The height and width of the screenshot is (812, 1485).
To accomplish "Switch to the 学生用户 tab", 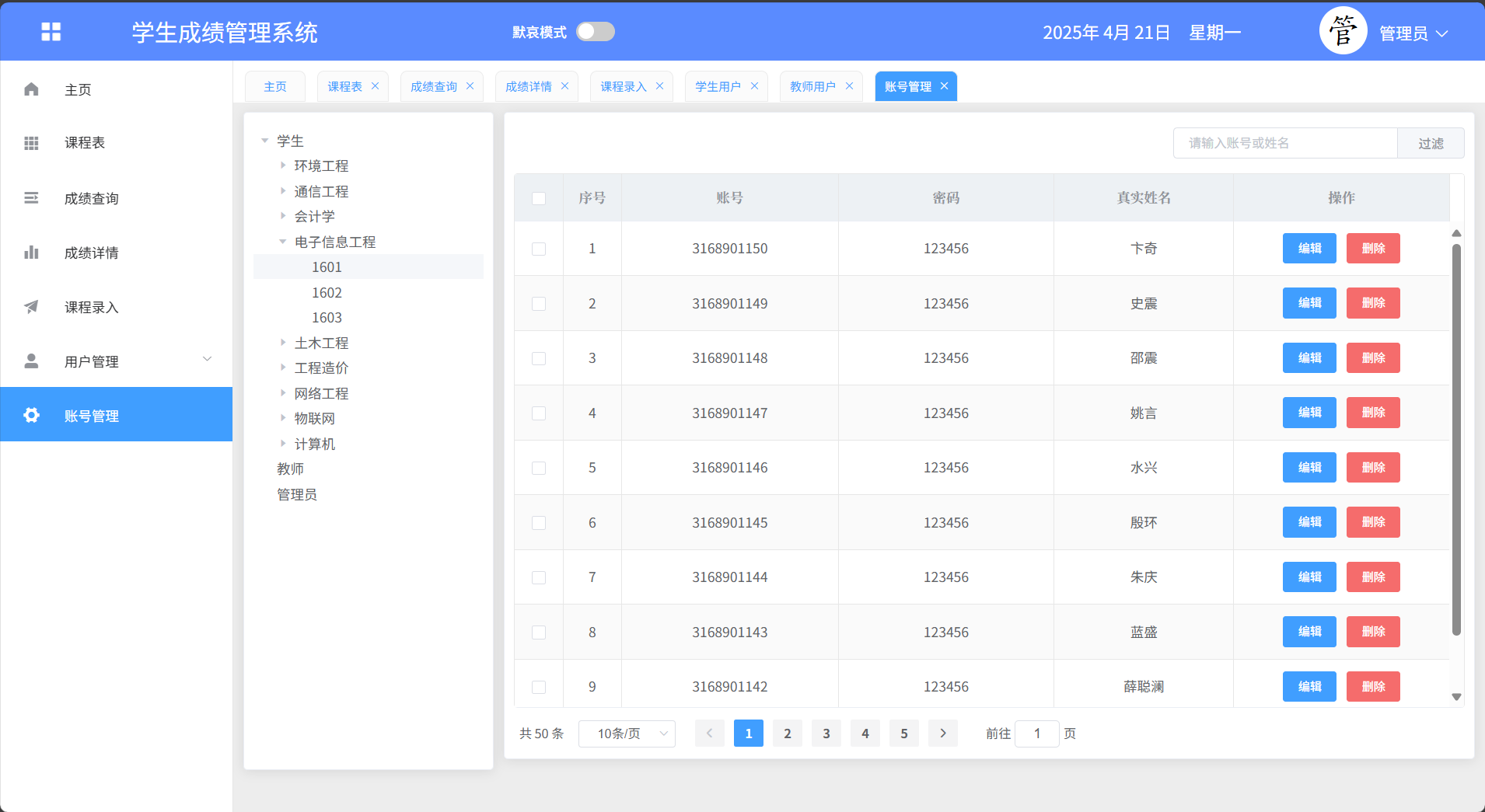I will pyautogui.click(x=718, y=86).
